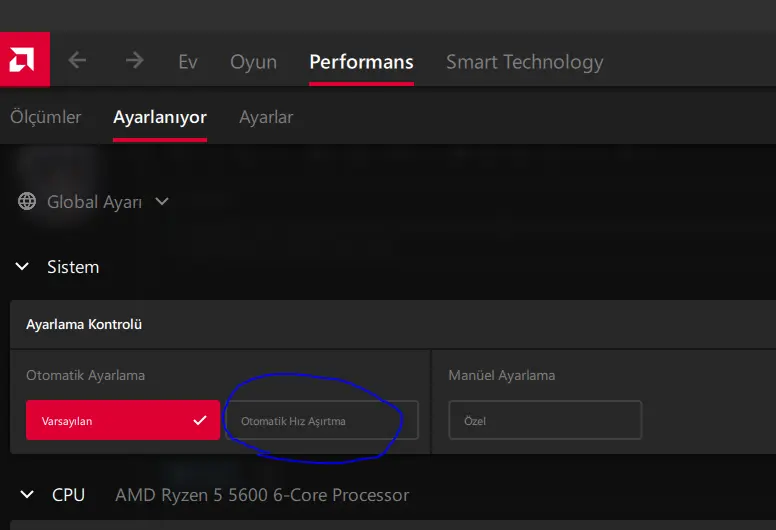Viewport: 776px width, 530px height.
Task: Select the Varsayılan tuning option
Action: point(123,420)
